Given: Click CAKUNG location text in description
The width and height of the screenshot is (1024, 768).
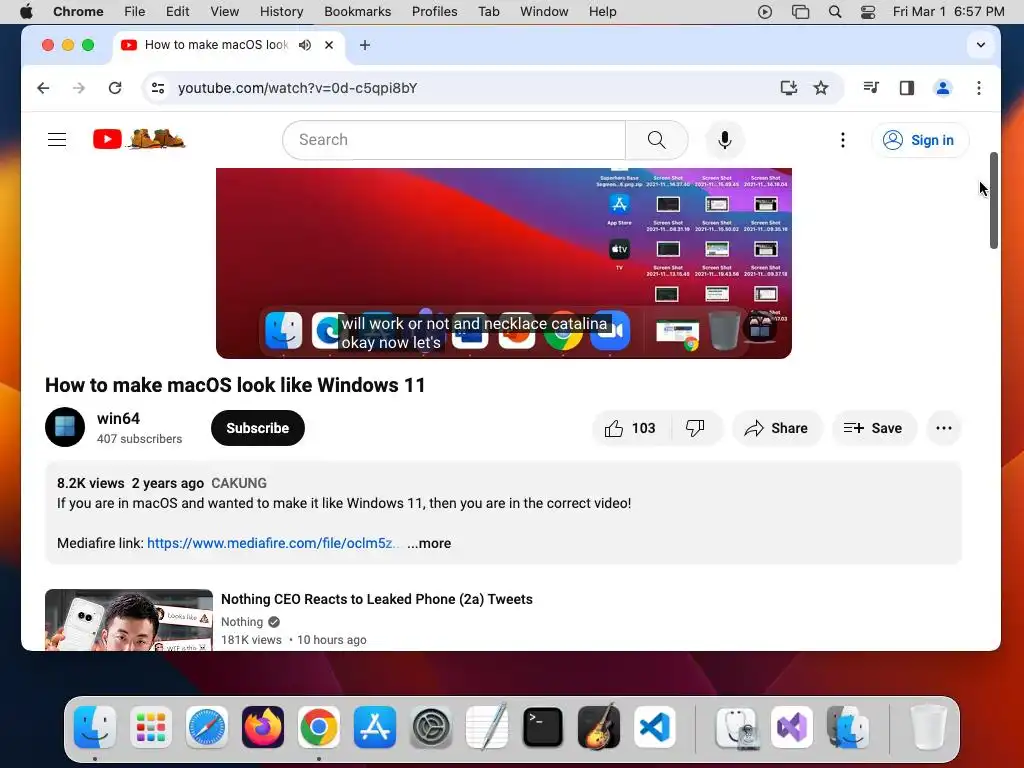Looking at the screenshot, I should tap(239, 483).
